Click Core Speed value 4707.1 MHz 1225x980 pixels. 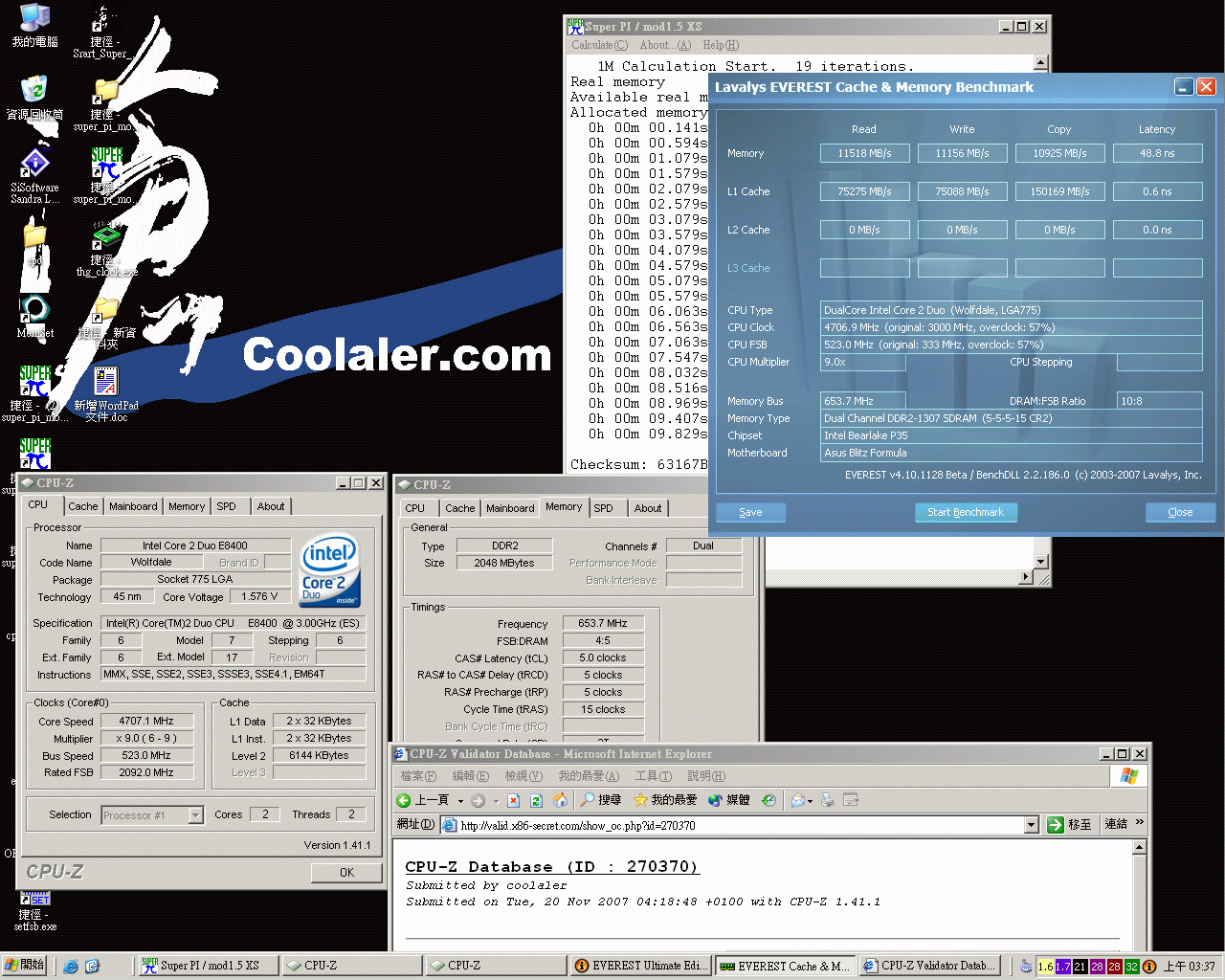pyautogui.click(x=146, y=721)
